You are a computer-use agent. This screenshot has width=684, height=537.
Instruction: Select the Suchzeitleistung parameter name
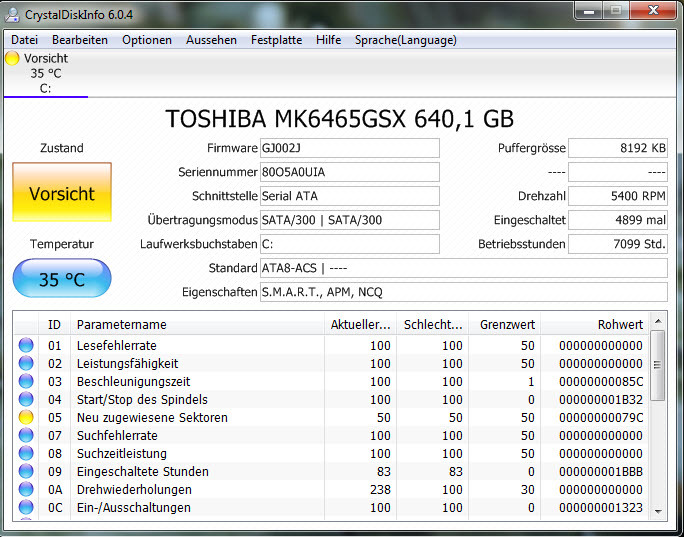122,454
